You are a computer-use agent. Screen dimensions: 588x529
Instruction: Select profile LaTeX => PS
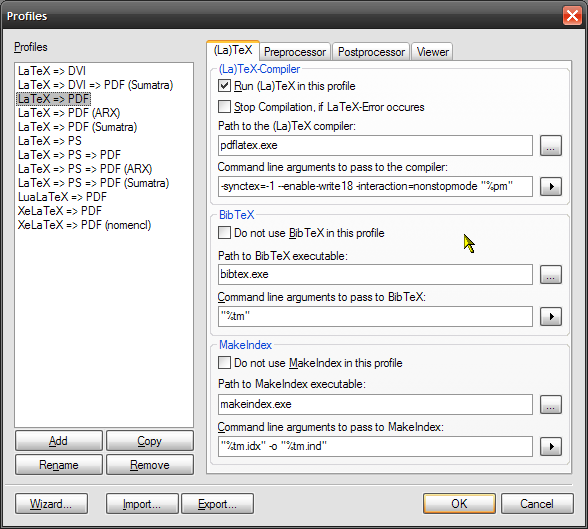50,141
